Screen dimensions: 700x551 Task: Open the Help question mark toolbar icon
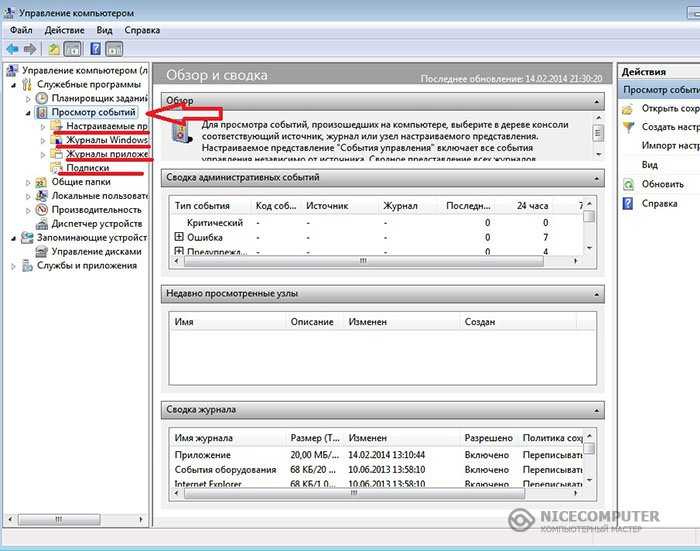pos(96,49)
